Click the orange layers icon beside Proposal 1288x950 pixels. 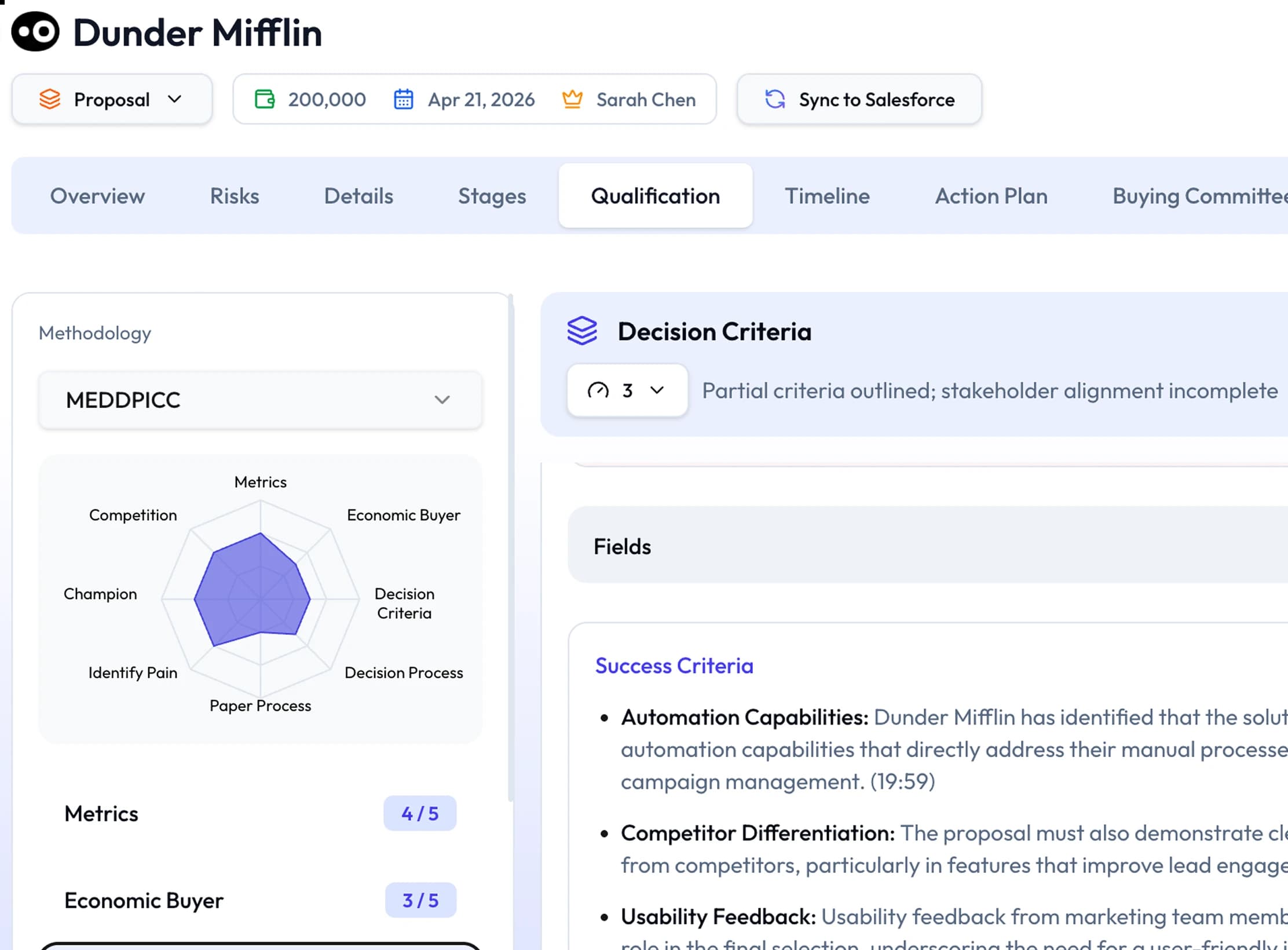coord(50,99)
